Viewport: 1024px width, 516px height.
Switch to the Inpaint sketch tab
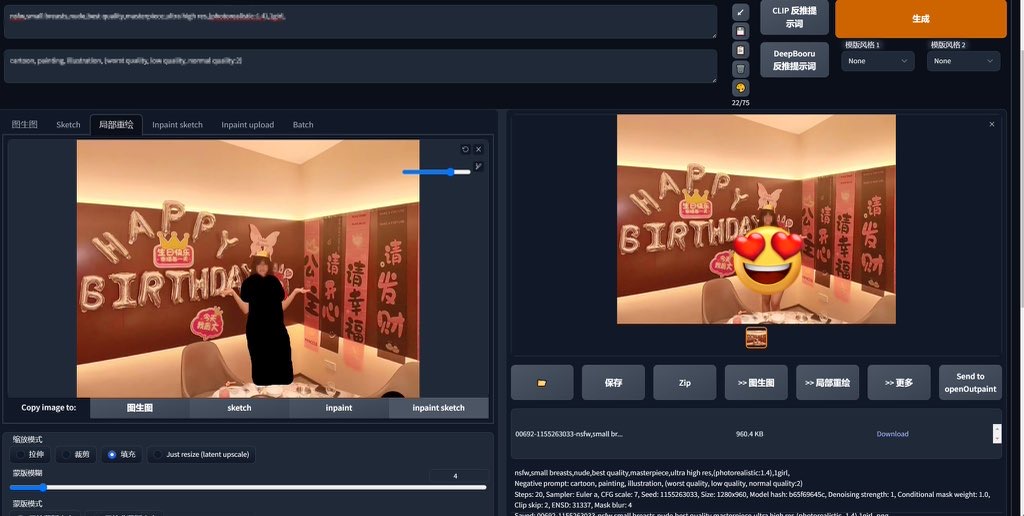click(177, 125)
